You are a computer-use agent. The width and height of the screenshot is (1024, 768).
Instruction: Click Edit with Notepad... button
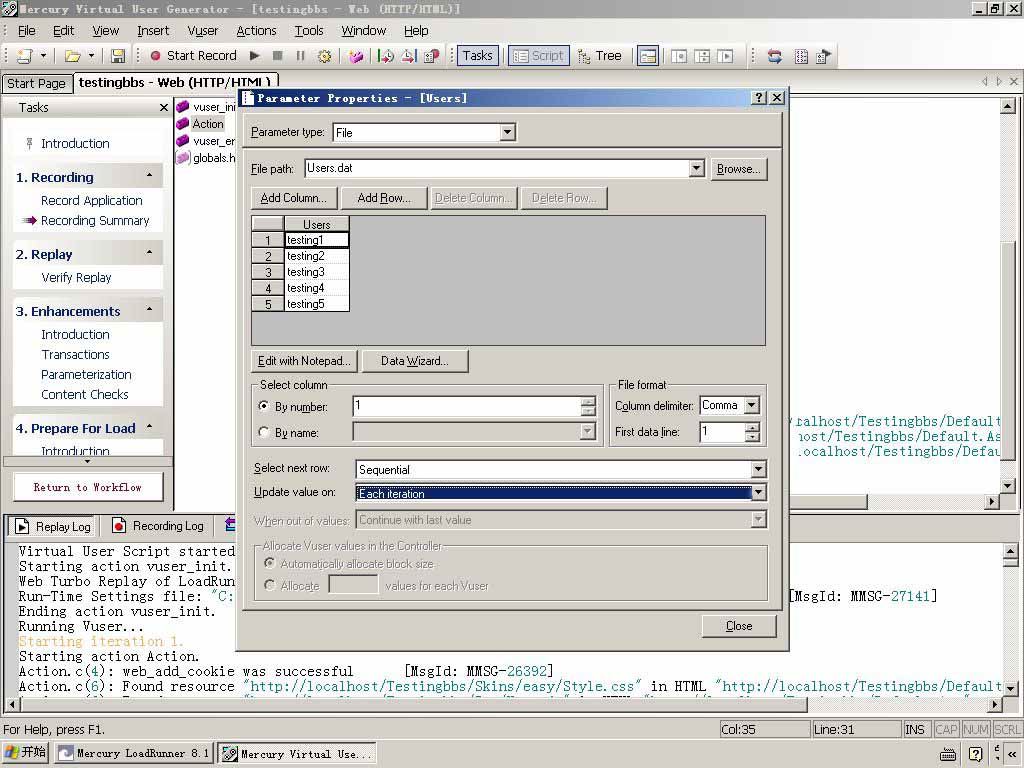(x=304, y=361)
